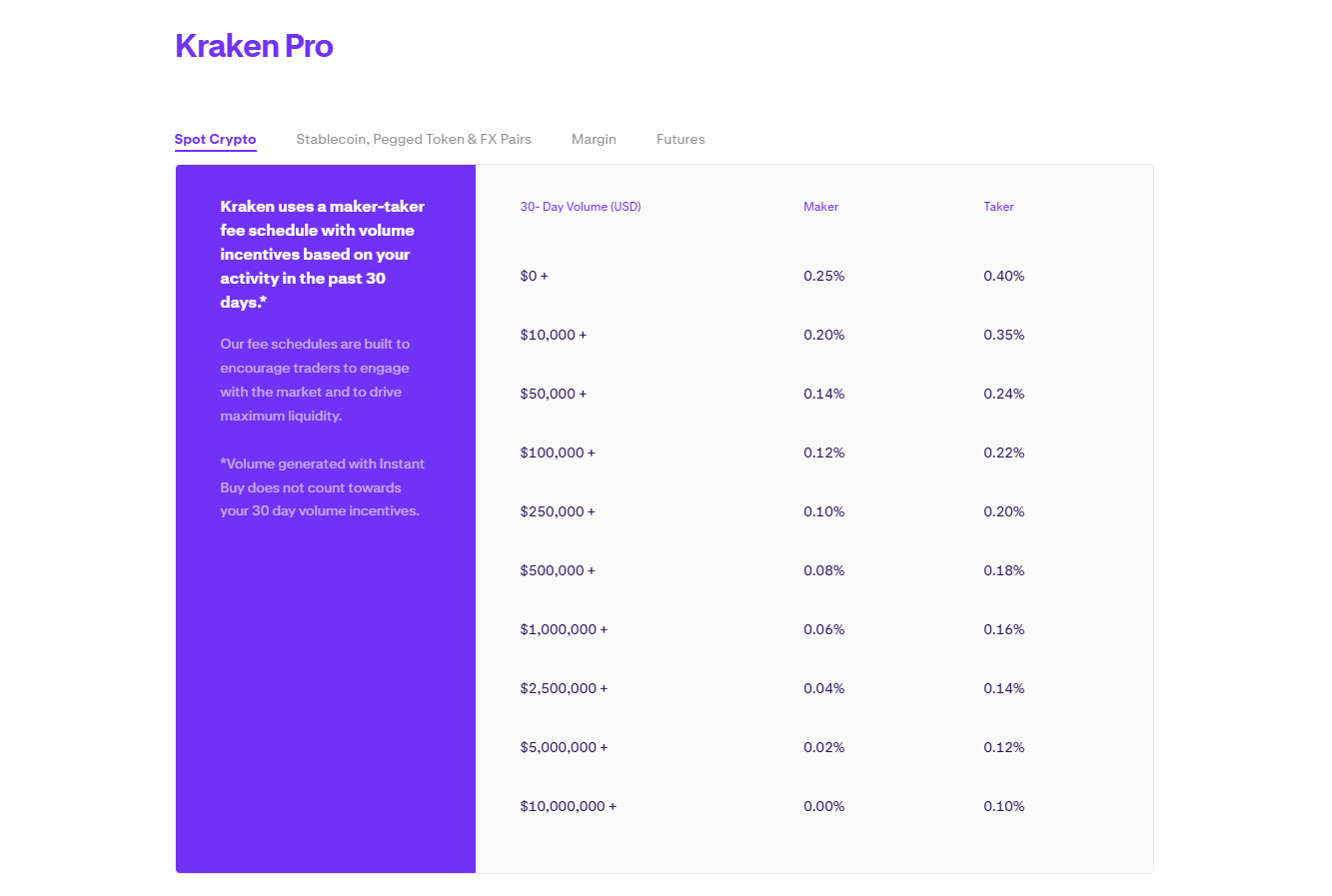Click the 0.40% taker fee value
Screen dimensions: 1332x896
1003,276
